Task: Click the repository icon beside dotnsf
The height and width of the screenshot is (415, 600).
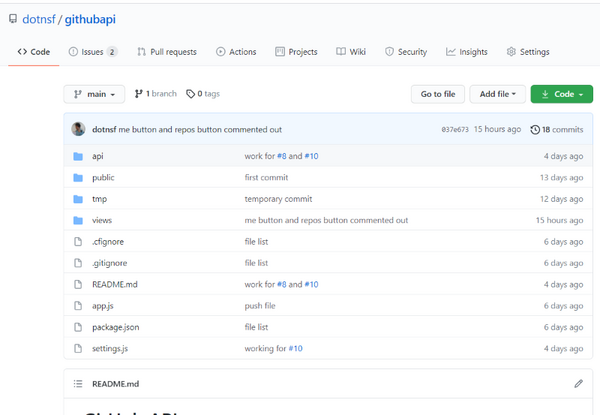Action: pyautogui.click(x=13, y=19)
